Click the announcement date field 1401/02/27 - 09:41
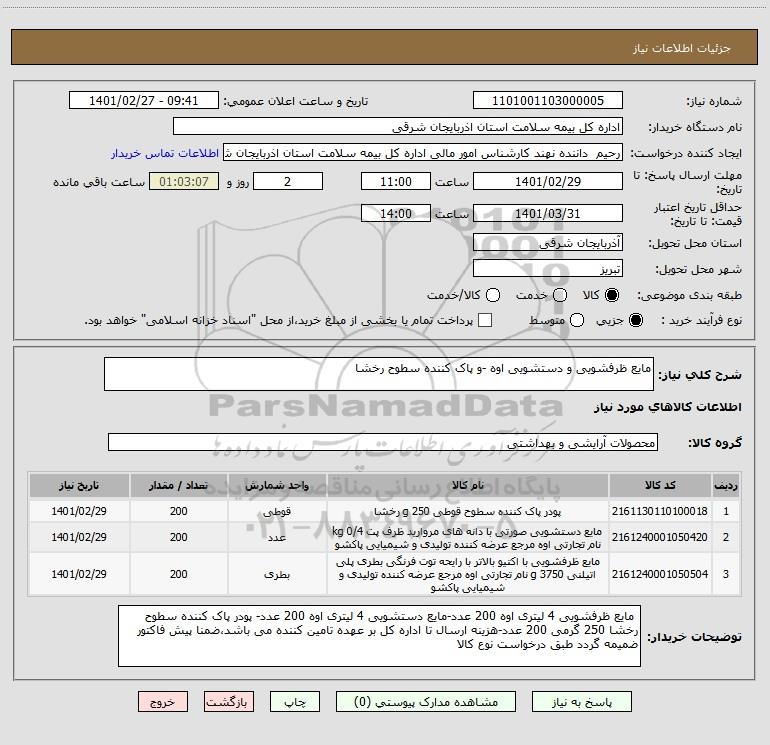Screen dimensions: 770x745 click(144, 101)
